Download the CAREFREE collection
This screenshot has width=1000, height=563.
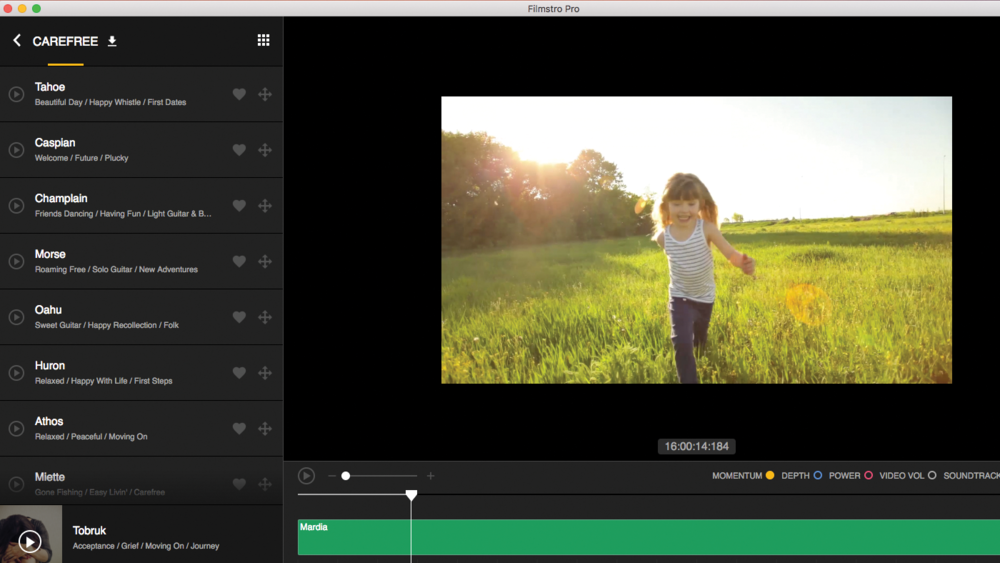(x=112, y=41)
